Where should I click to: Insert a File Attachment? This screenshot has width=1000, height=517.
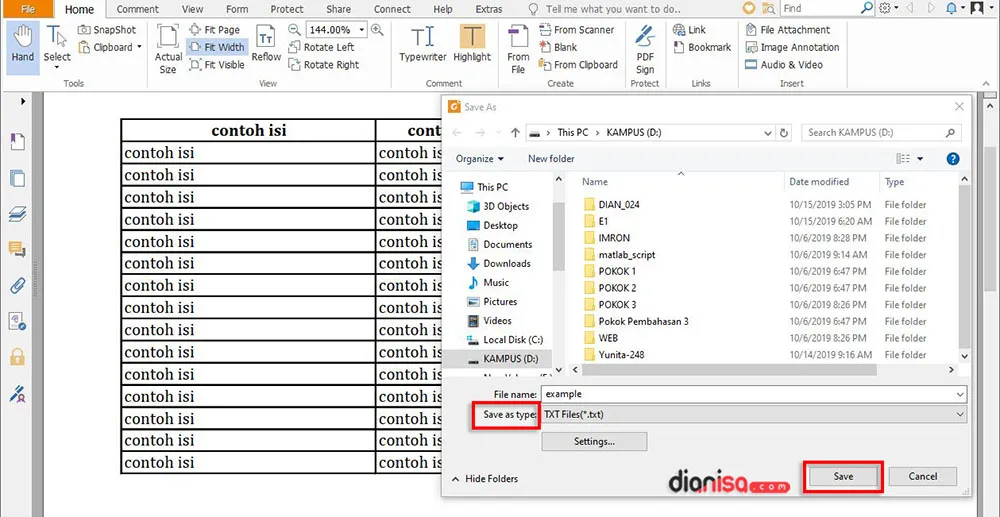point(788,30)
